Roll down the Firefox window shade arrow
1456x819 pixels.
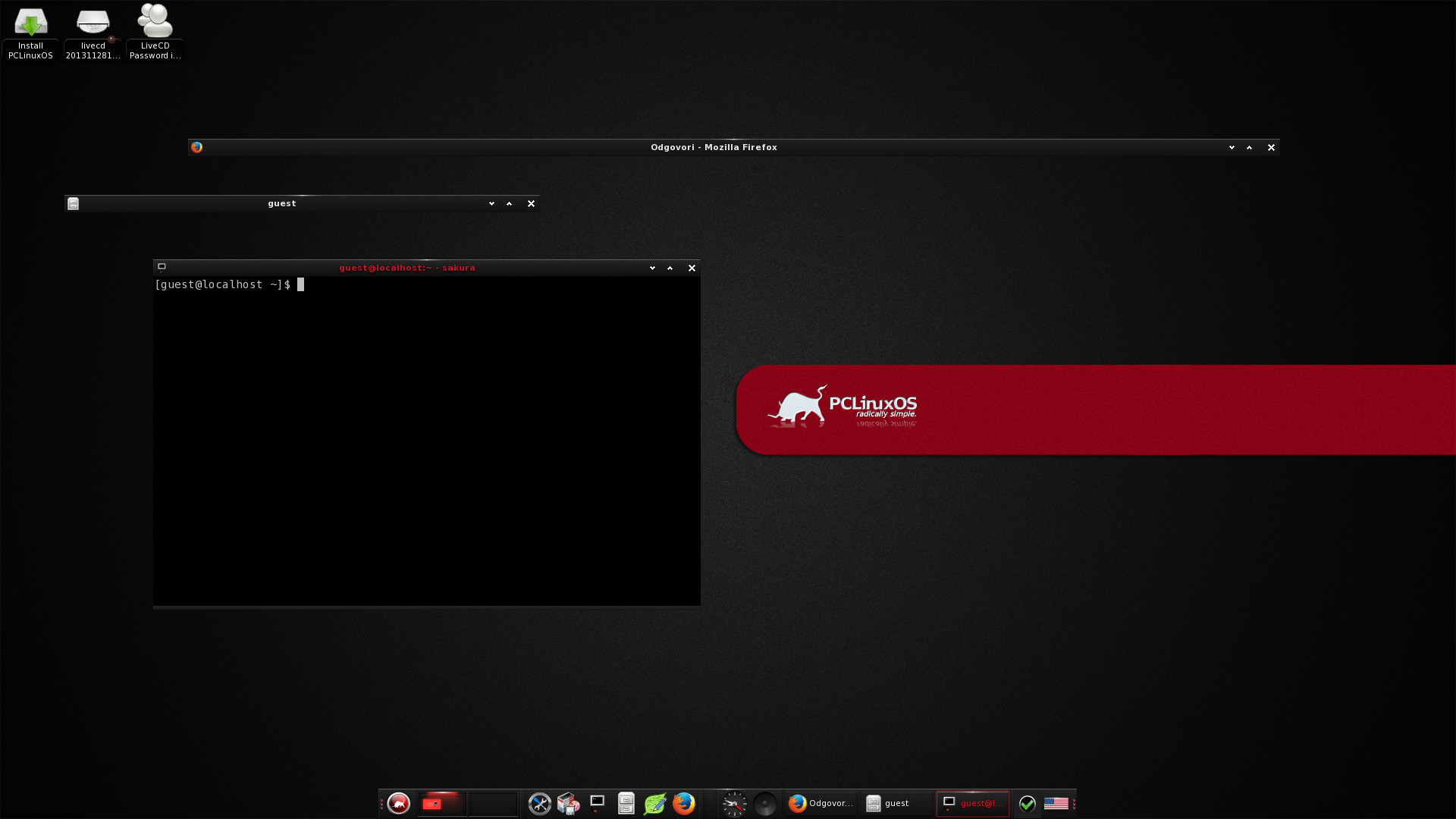coord(1232,147)
